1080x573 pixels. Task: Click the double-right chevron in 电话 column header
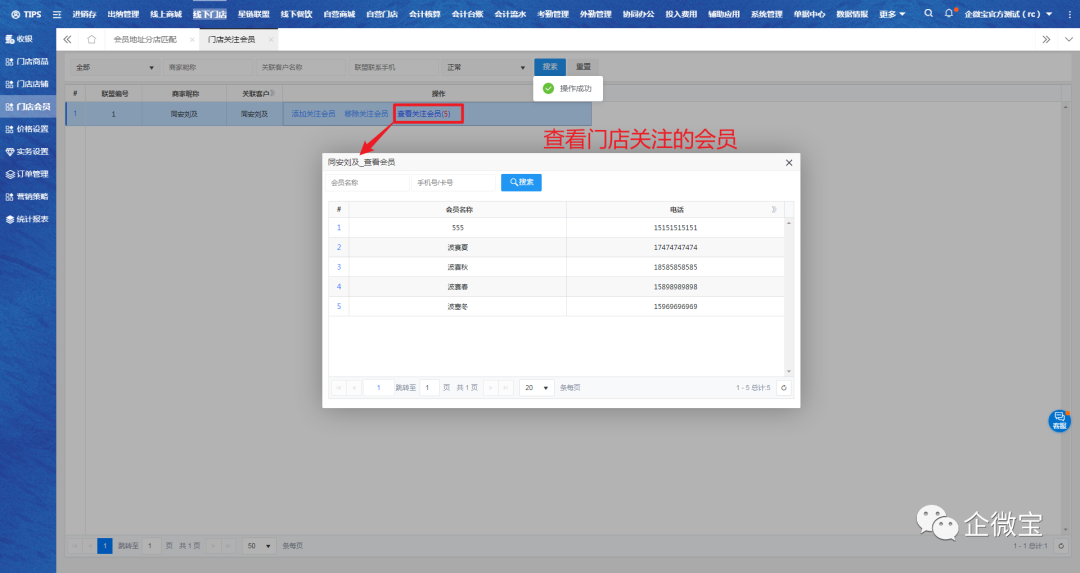tap(773, 210)
